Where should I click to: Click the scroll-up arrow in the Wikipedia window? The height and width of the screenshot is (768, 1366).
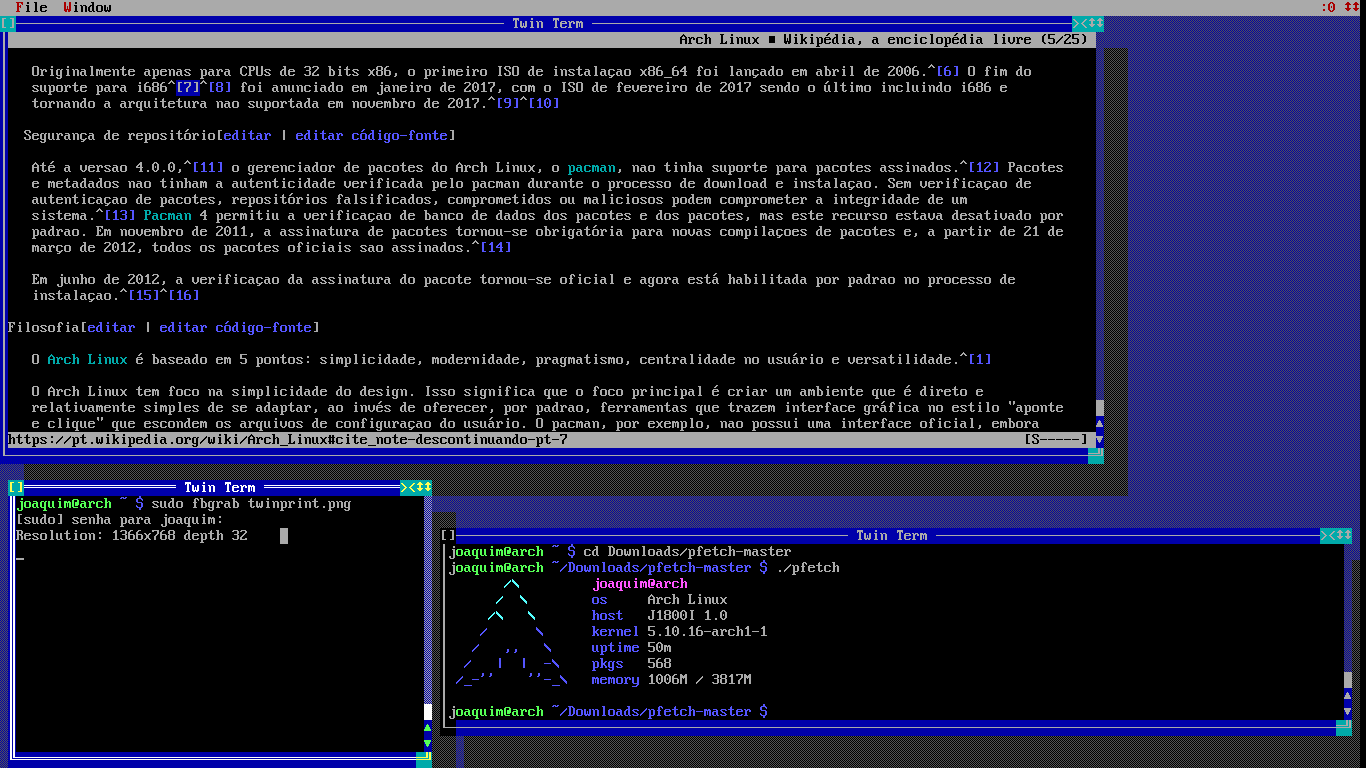click(x=1100, y=423)
